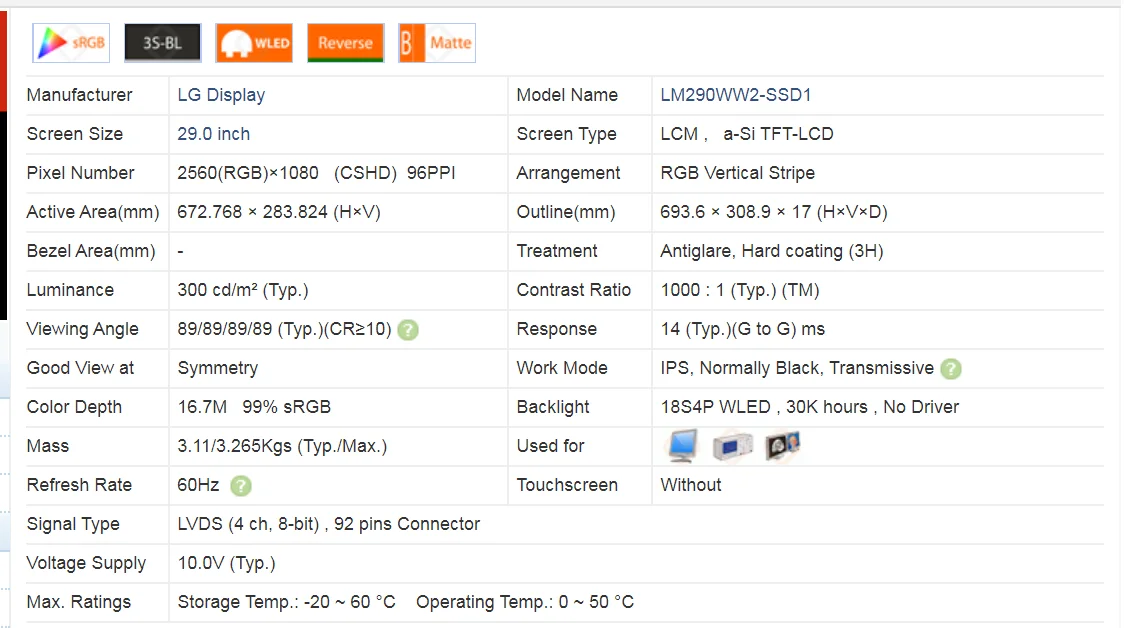Click the Manufacturer row label

click(79, 95)
